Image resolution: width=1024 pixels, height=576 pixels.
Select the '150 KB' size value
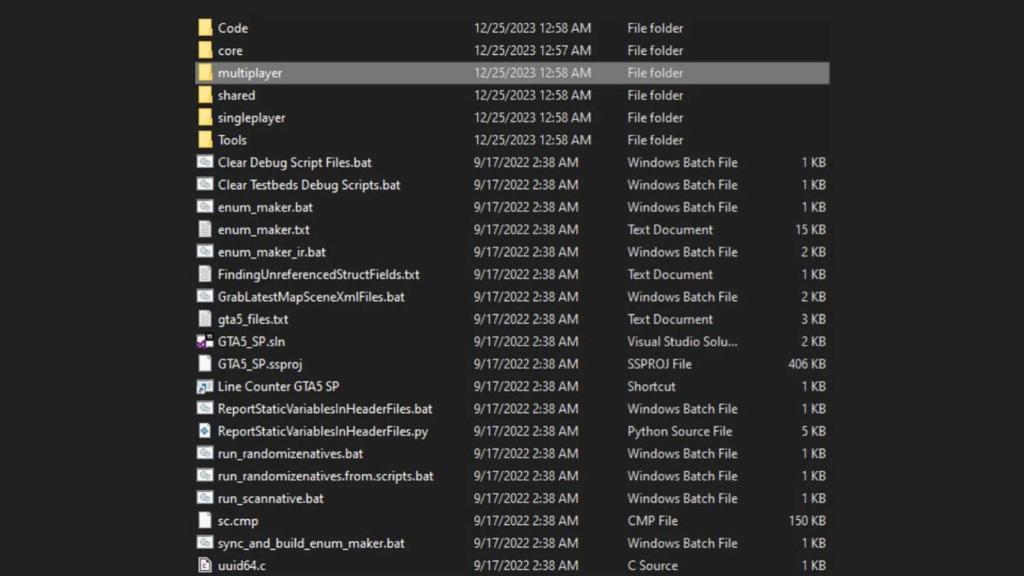click(807, 521)
